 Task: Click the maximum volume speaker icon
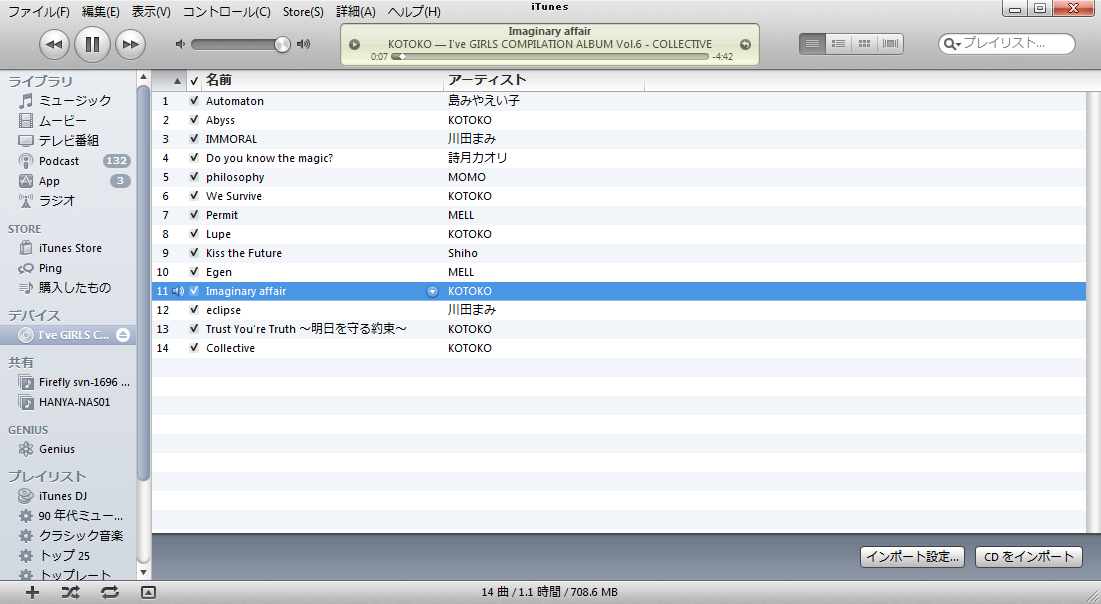[x=303, y=44]
